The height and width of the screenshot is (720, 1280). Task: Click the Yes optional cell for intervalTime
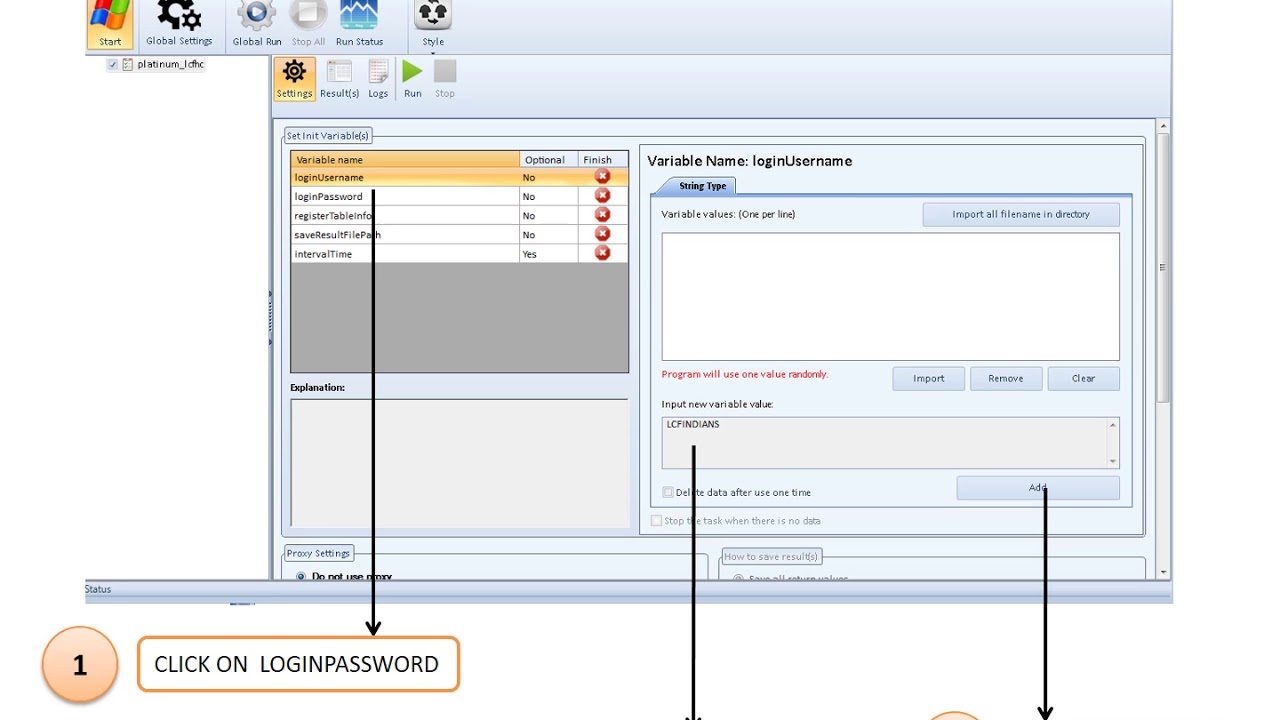[x=549, y=254]
